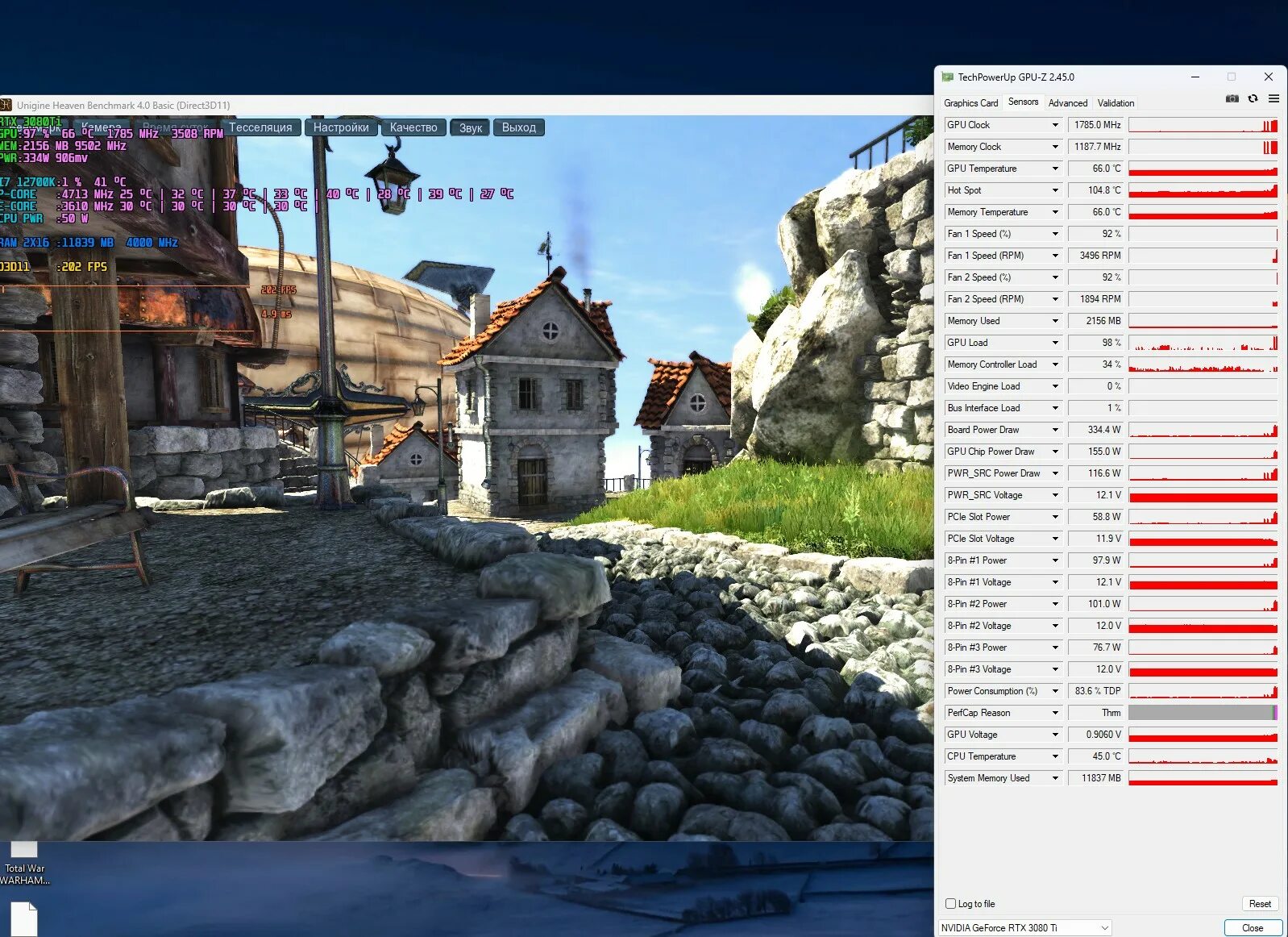Click the Reset button in GPU-Z
The width and height of the screenshot is (1288, 937).
[x=1260, y=904]
